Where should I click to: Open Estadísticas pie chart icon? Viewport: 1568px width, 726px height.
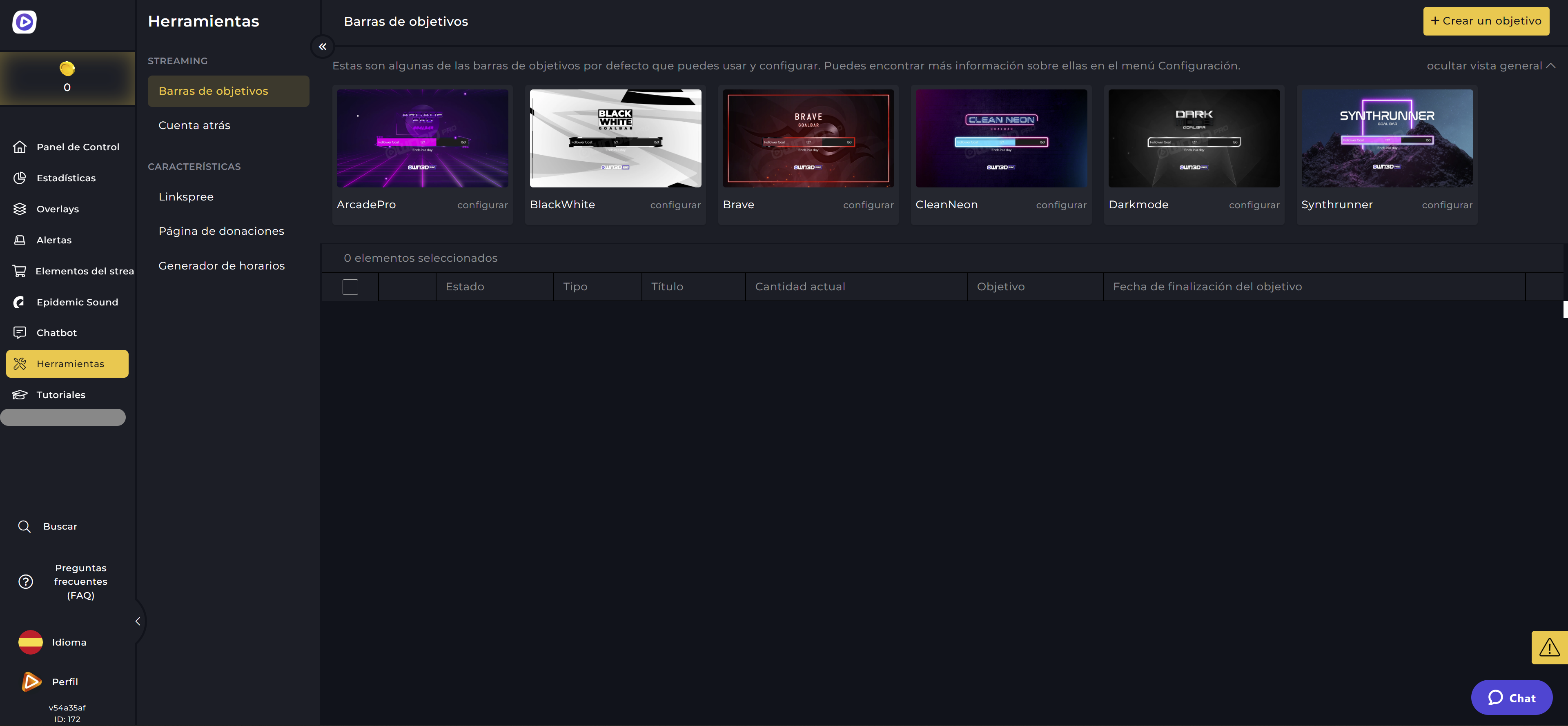[20, 178]
